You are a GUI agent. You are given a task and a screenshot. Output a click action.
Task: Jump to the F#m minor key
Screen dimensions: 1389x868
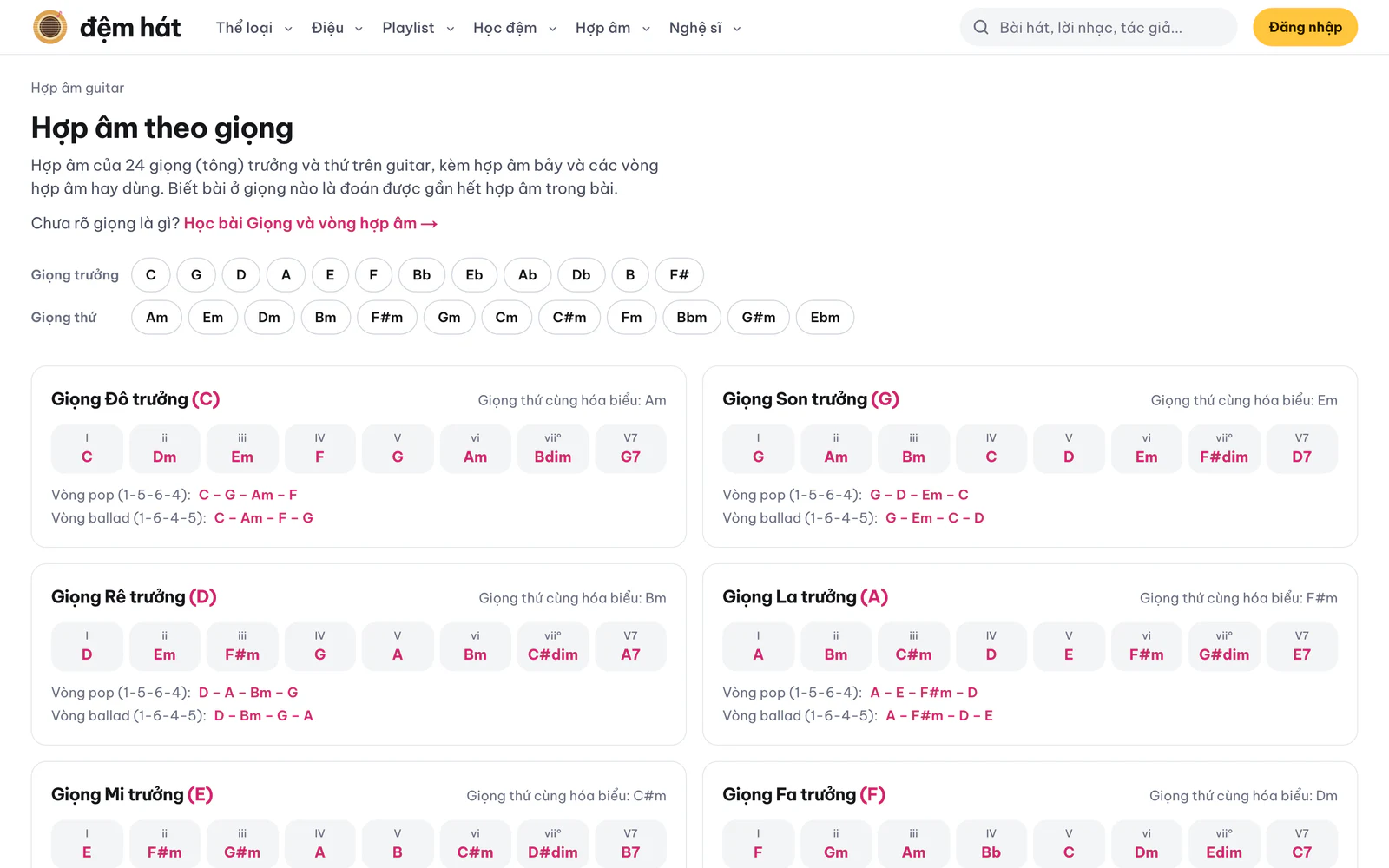(x=387, y=318)
